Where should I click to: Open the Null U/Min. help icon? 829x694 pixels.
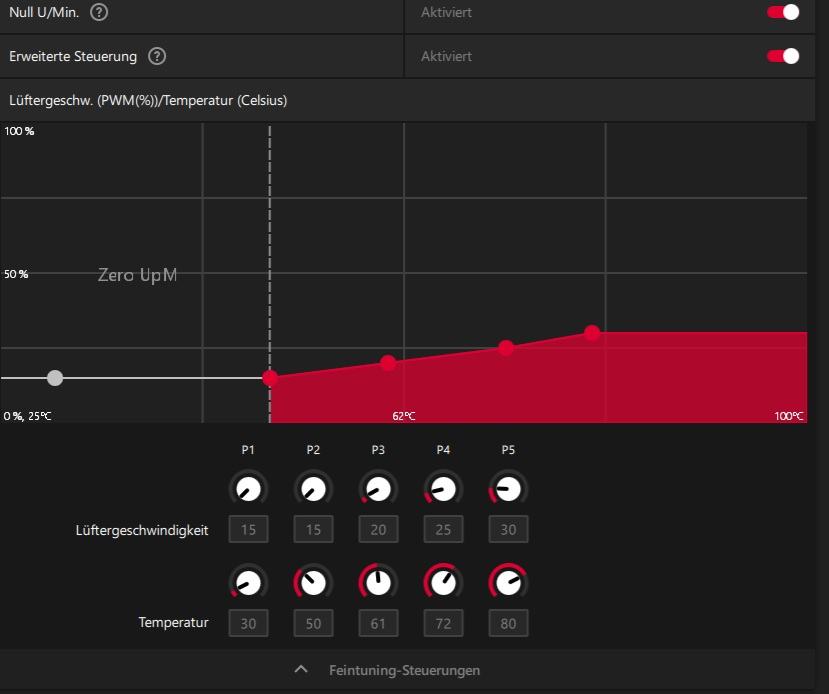tap(99, 12)
